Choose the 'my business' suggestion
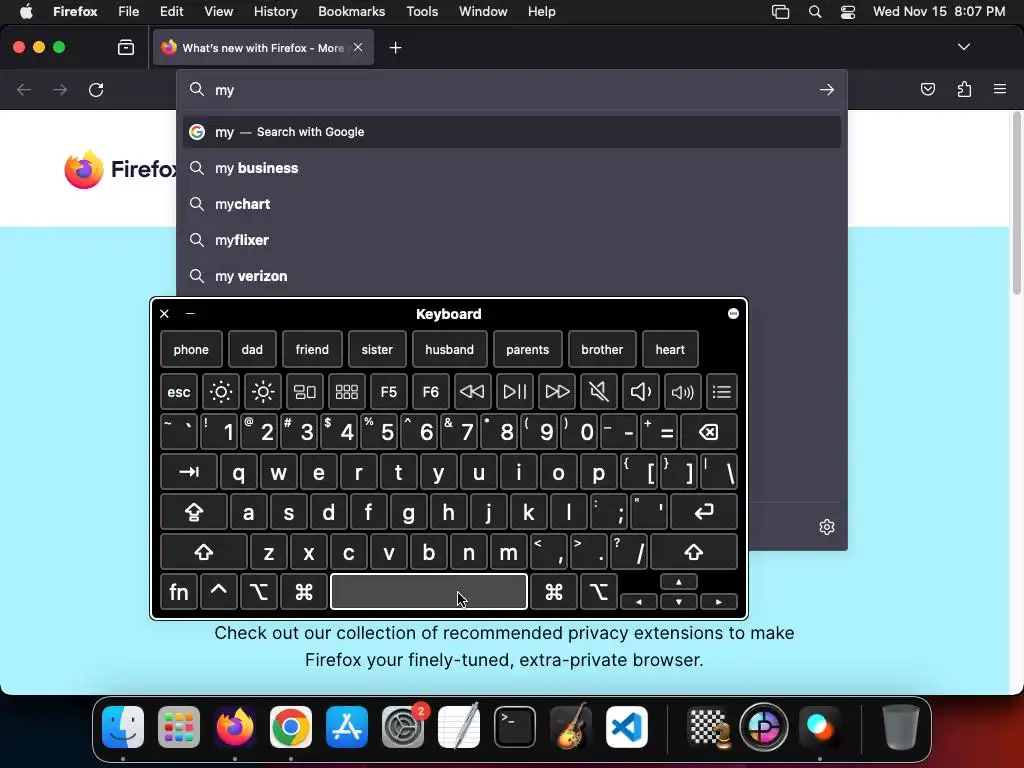 (x=512, y=168)
